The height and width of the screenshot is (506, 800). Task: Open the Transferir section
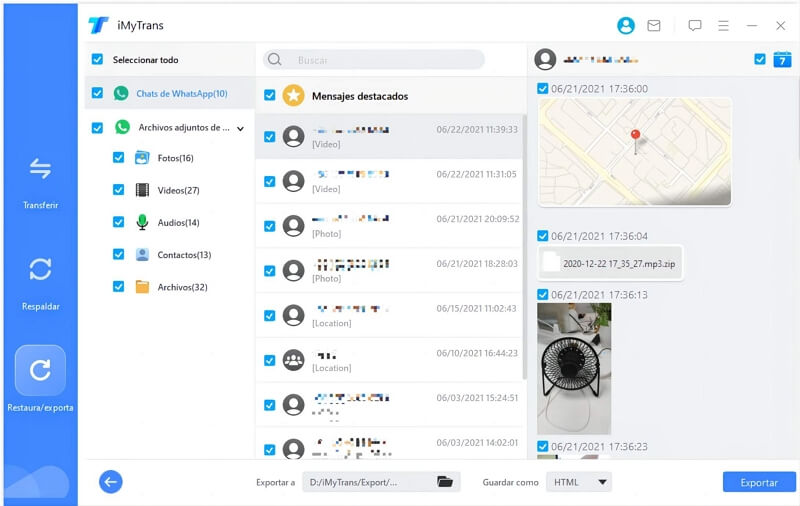pyautogui.click(x=40, y=183)
